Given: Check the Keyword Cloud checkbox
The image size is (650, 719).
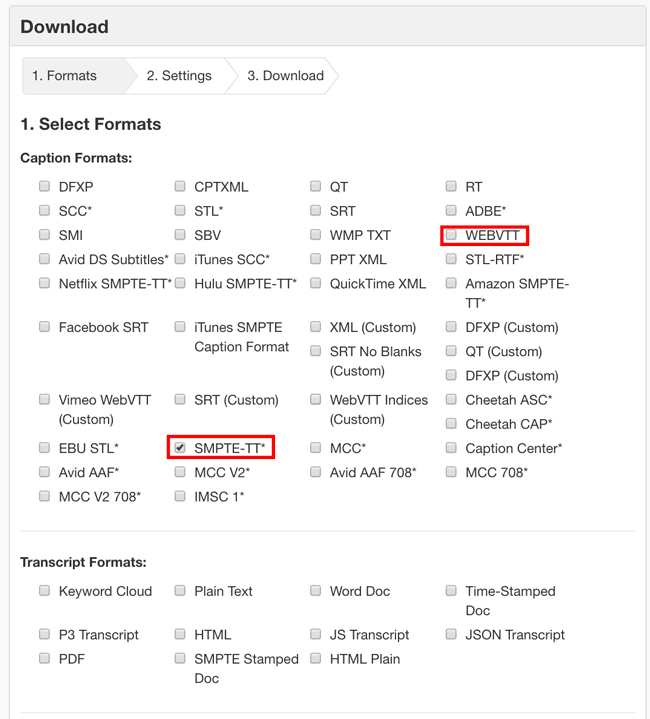Looking at the screenshot, I should click(45, 591).
